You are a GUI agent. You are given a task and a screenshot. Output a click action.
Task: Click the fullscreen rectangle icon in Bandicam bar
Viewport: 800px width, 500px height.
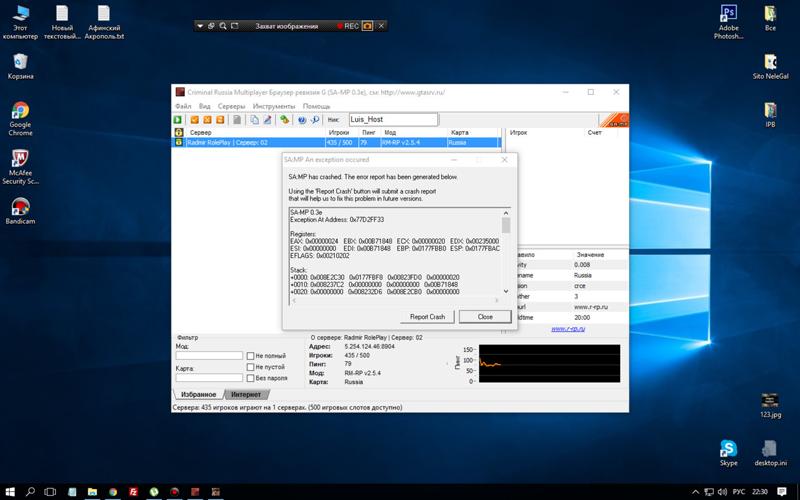(235, 26)
